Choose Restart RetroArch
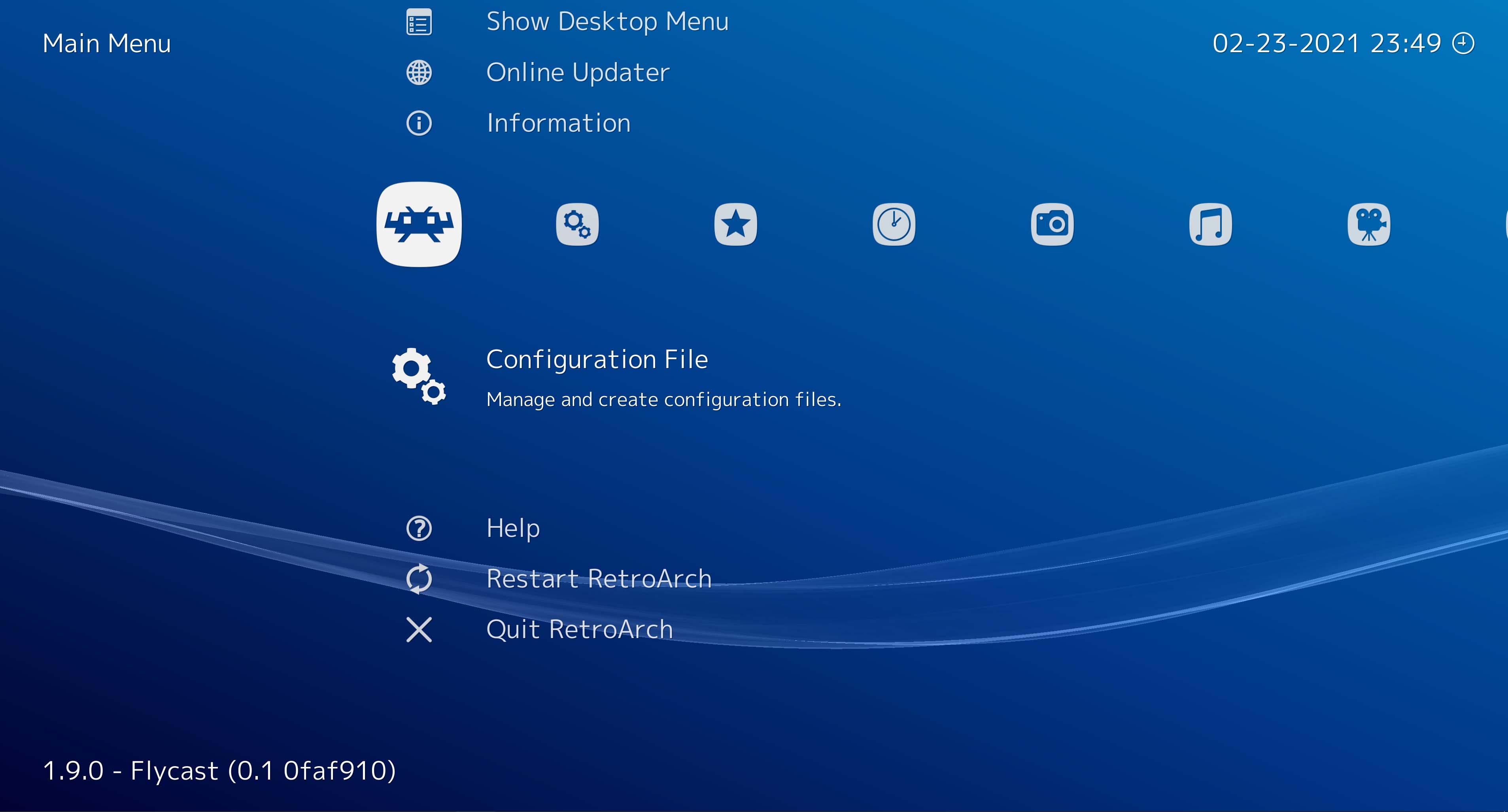The height and width of the screenshot is (812, 1508). click(599, 579)
